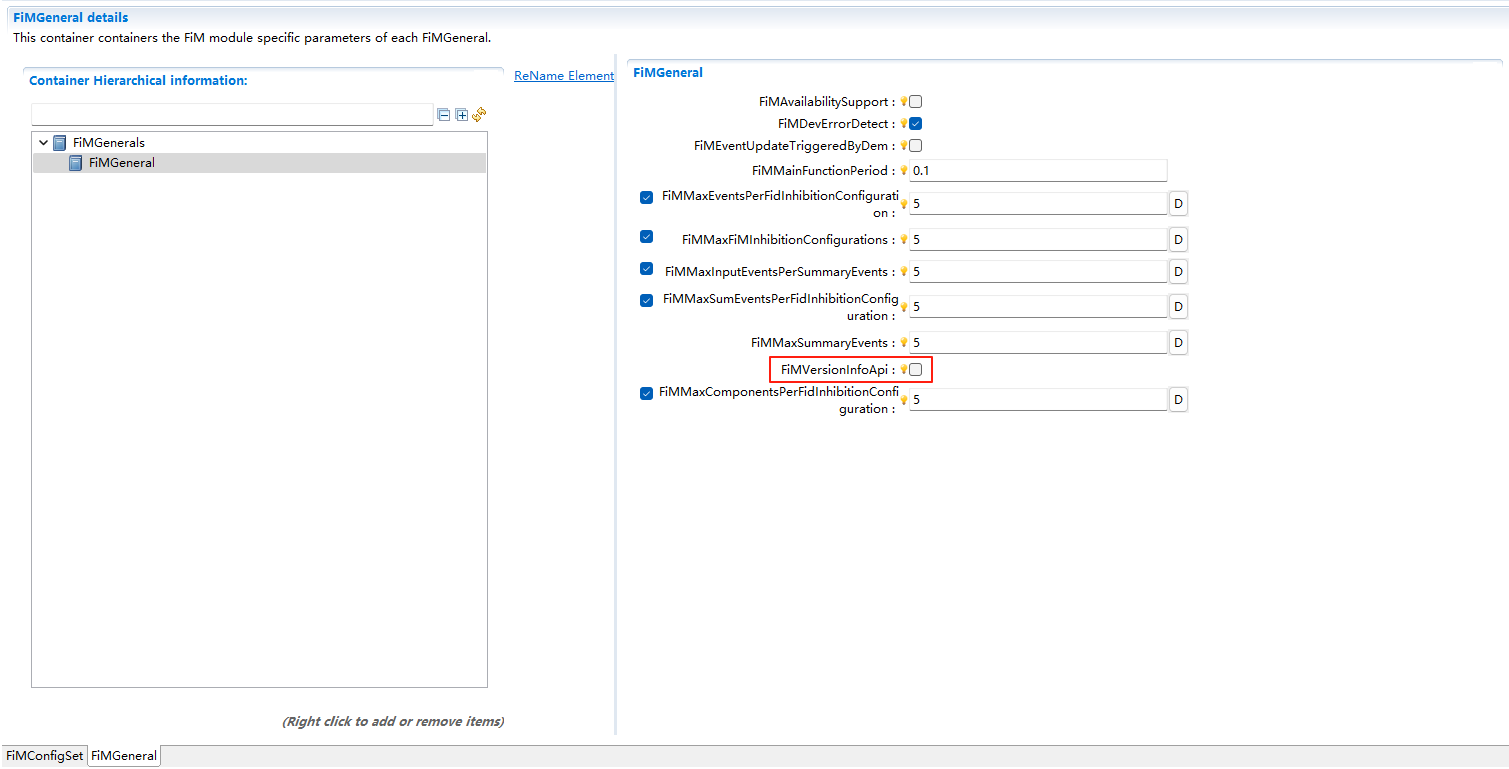Toggle the FiMAvailabilitySupport checkbox
This screenshot has height=769, width=1509.
click(x=913, y=101)
